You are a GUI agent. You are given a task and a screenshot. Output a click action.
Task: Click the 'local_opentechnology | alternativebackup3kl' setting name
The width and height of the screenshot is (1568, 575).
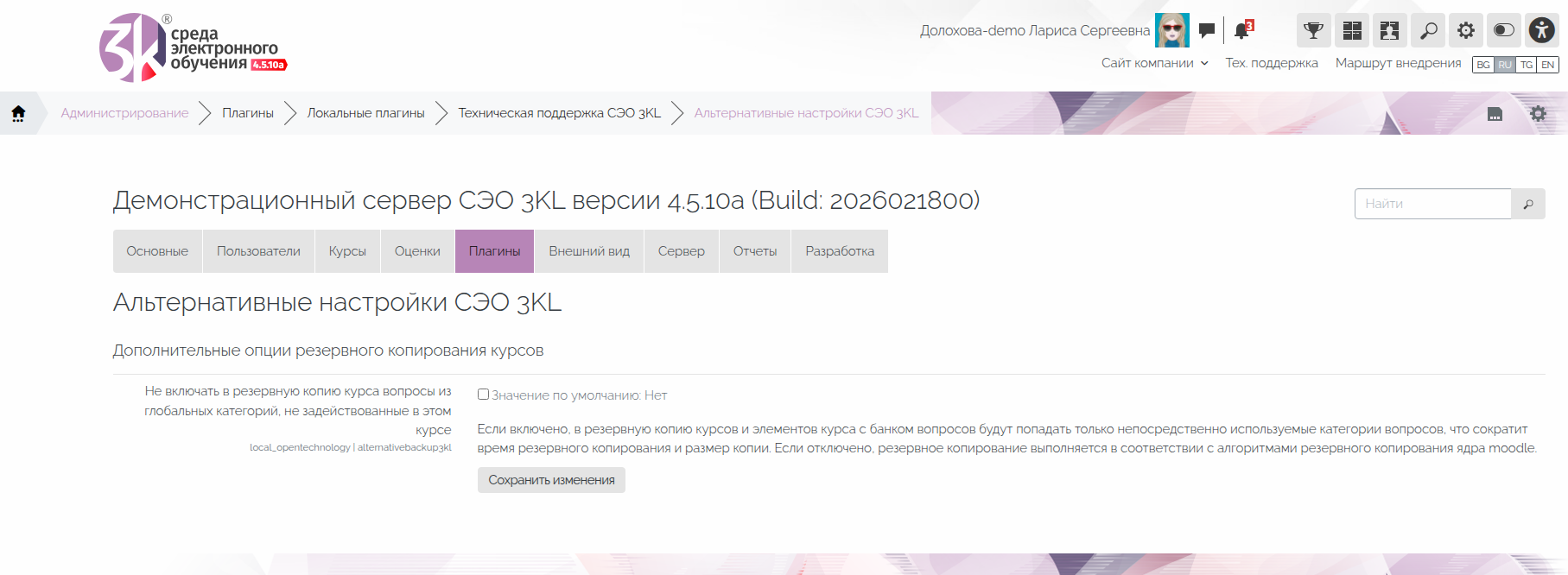click(351, 447)
